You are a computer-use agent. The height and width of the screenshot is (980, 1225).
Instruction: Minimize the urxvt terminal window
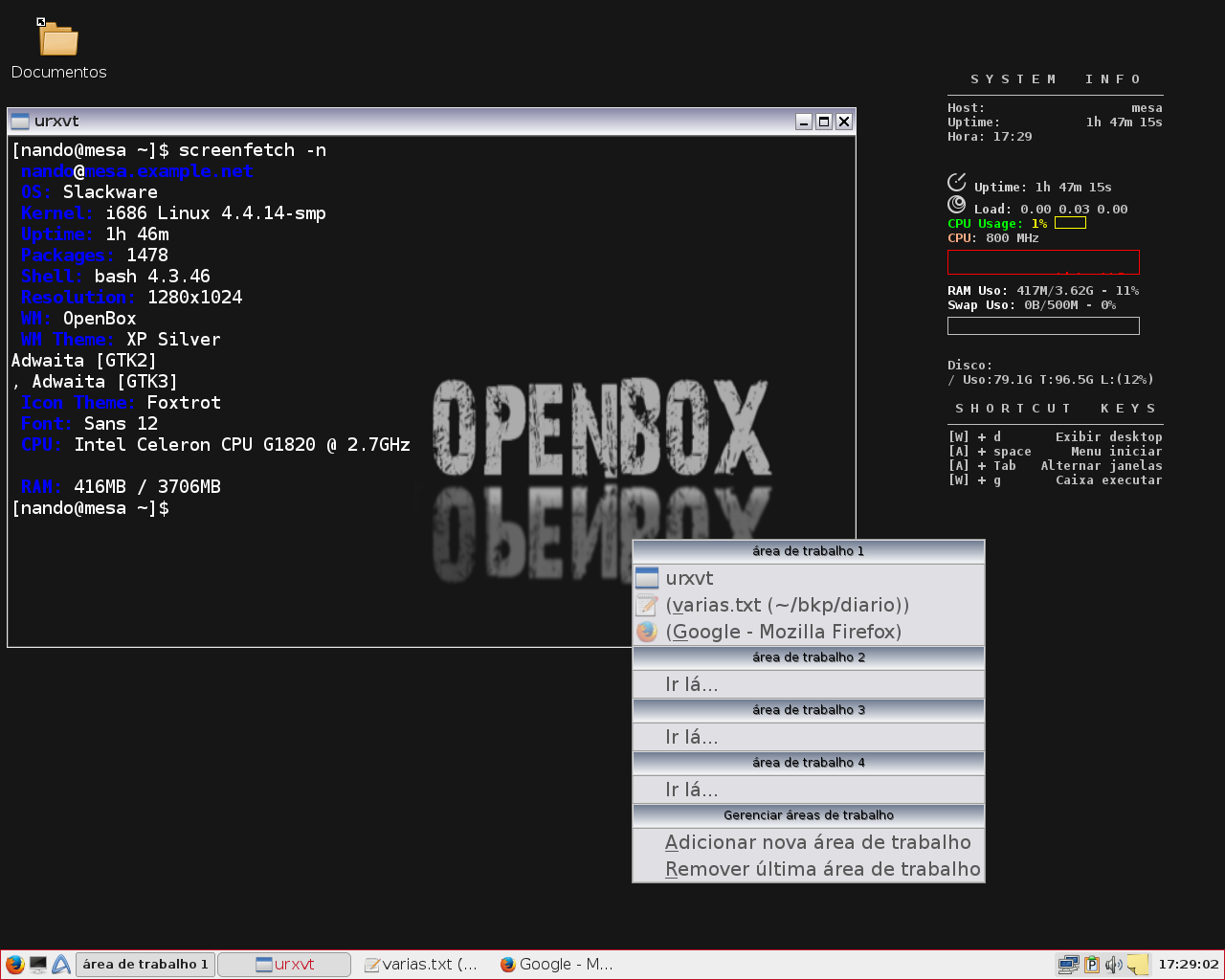[x=804, y=122]
